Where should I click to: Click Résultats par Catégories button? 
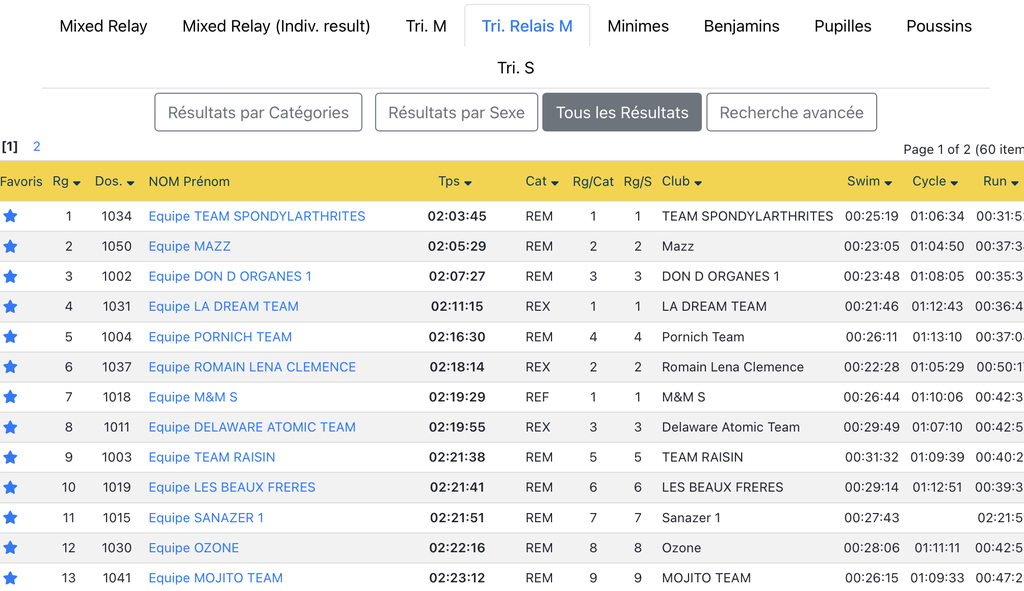coord(258,113)
